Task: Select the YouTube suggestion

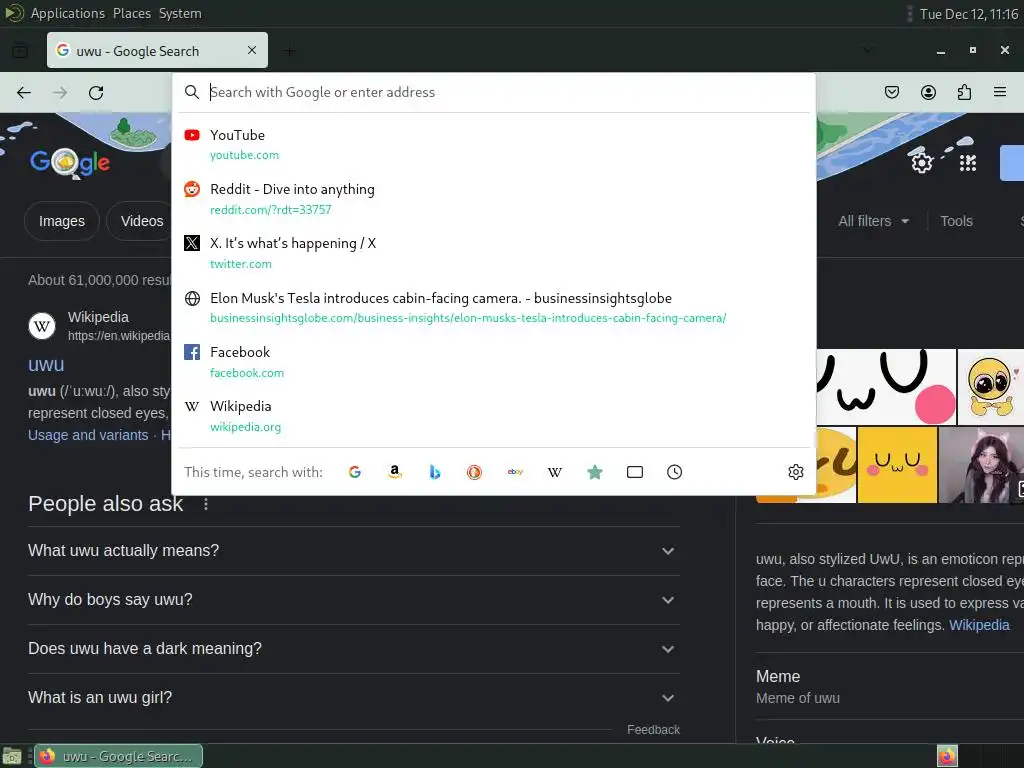Action: (x=494, y=145)
